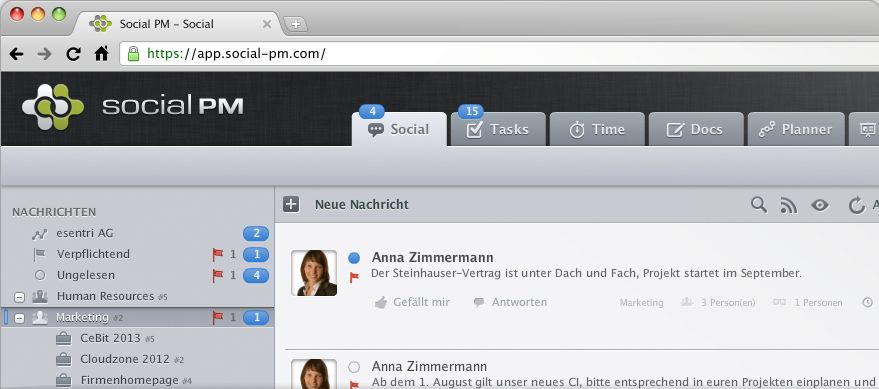Click the refresh arrow icon in message toolbar

[x=856, y=205]
